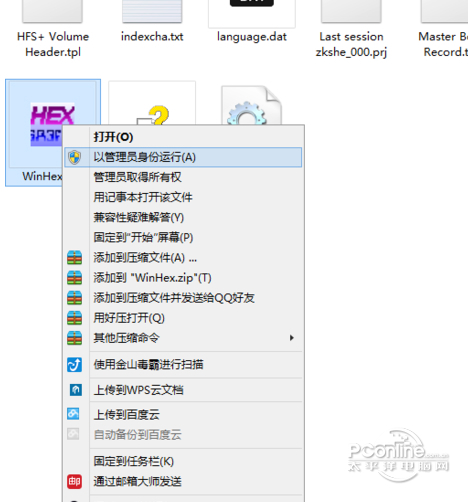Screen dimensions: 468x502
Task: Choose 打开(O) from the context menu
Action: (183, 137)
